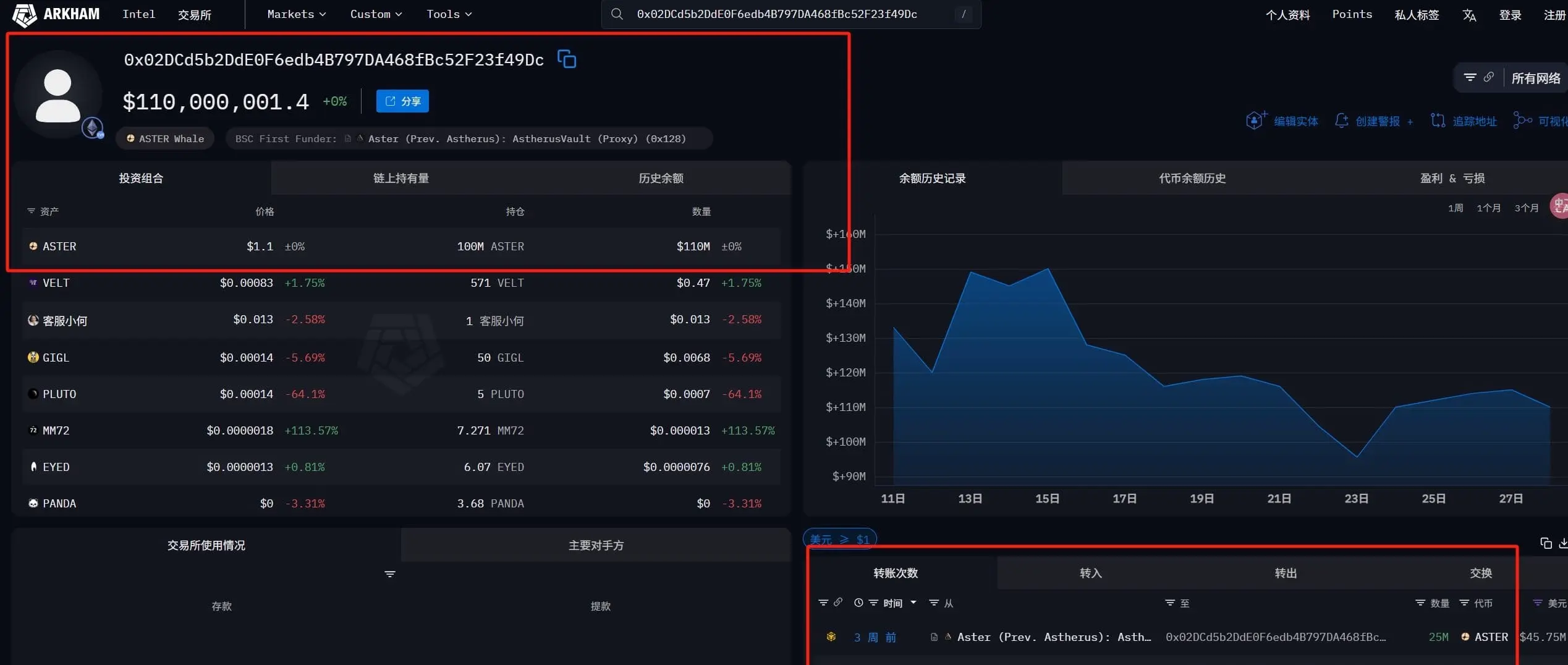Viewport: 1568px width, 665px height.
Task: Switch to the 代币余额历史 tab
Action: click(x=1192, y=178)
